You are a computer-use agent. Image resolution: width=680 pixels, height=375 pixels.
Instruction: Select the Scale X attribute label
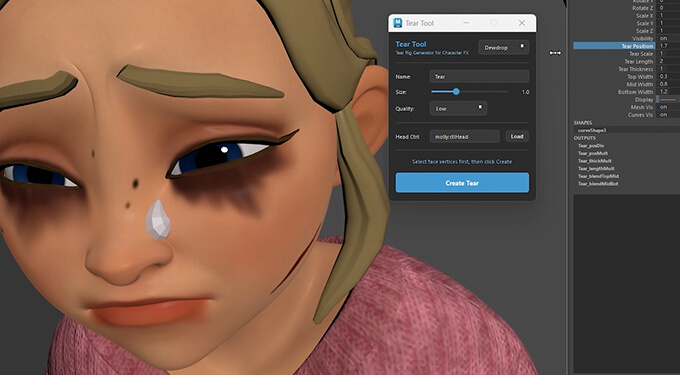tap(644, 16)
